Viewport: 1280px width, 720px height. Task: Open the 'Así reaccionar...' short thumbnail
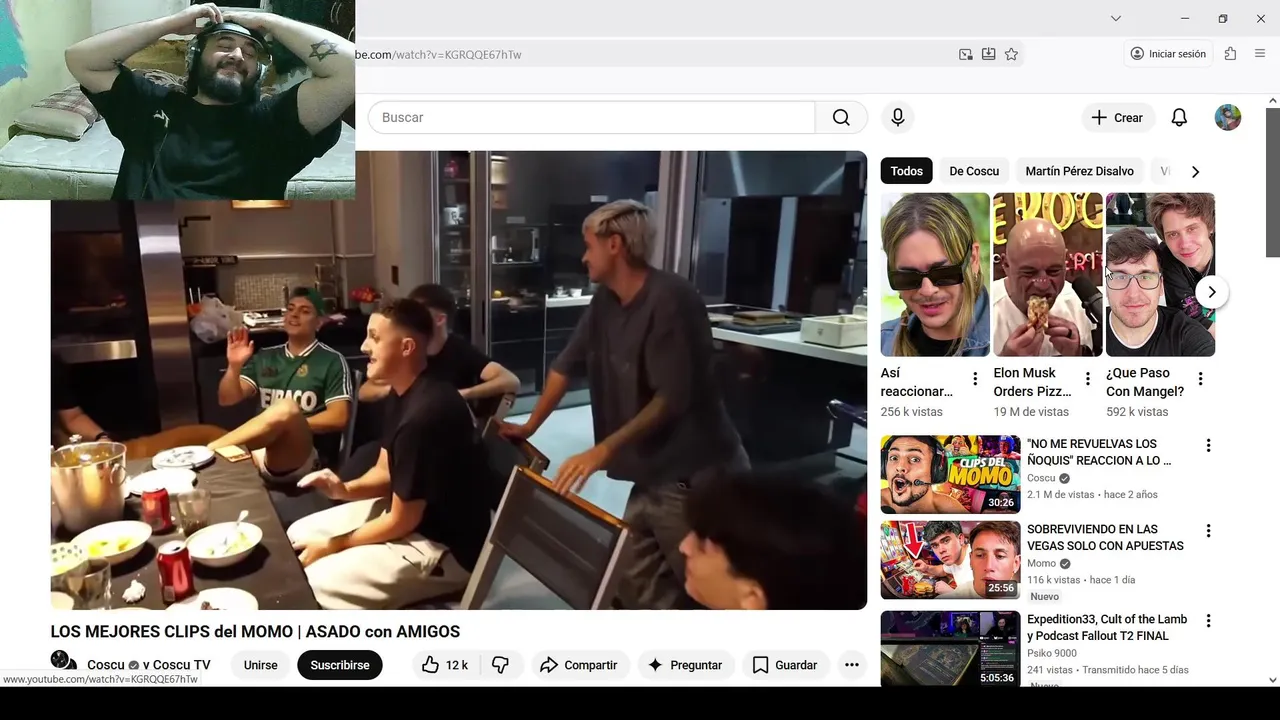pyautogui.click(x=935, y=275)
